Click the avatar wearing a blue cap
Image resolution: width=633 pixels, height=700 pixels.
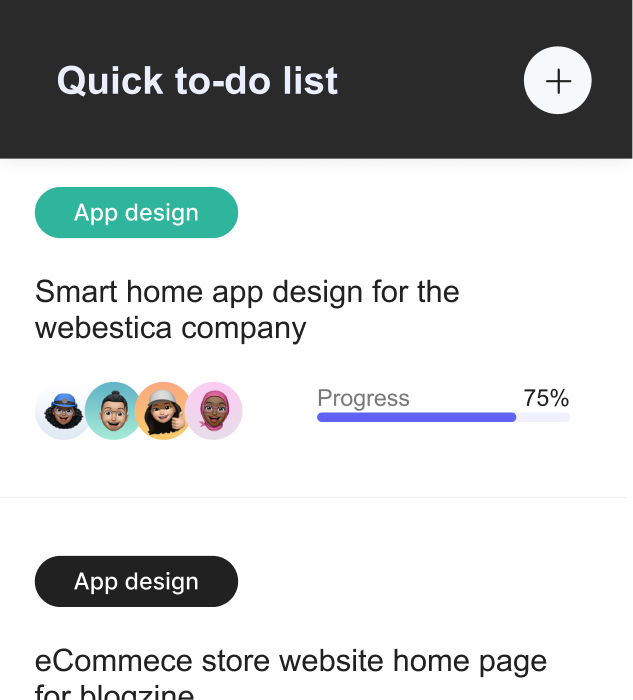point(62,411)
